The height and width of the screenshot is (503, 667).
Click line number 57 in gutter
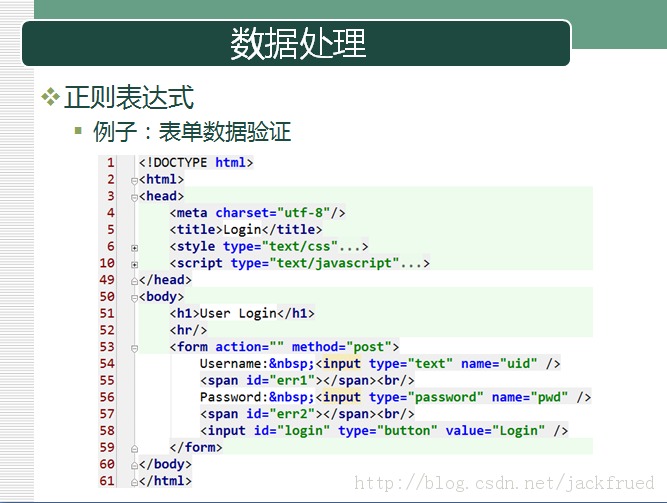click(x=107, y=414)
